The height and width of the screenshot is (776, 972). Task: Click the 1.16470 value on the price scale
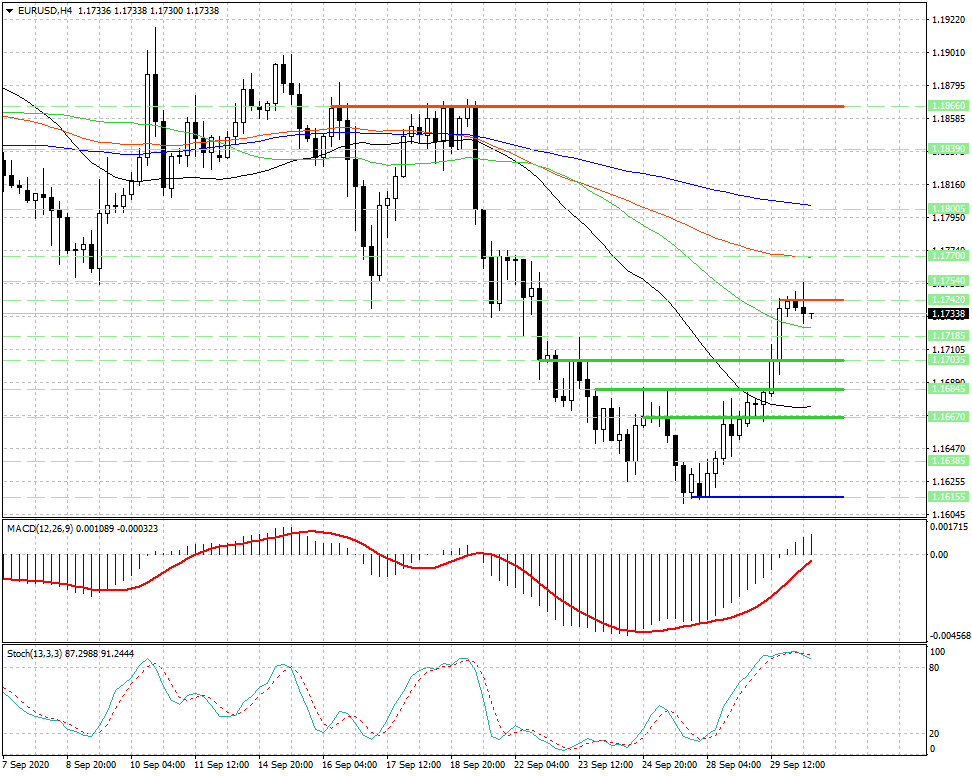tap(948, 448)
